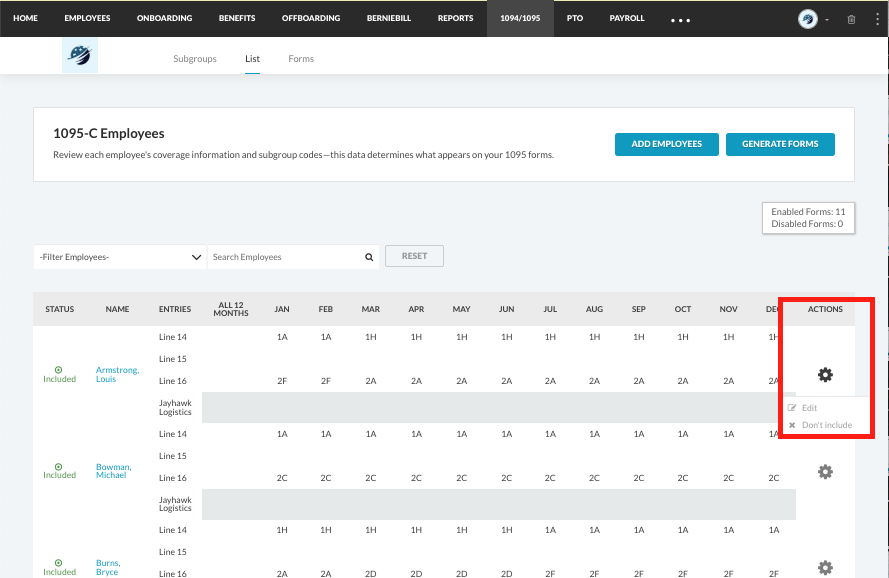Open the gear menu for Armstrong, Louis
This screenshot has height=578, width=889.
pyautogui.click(x=825, y=375)
